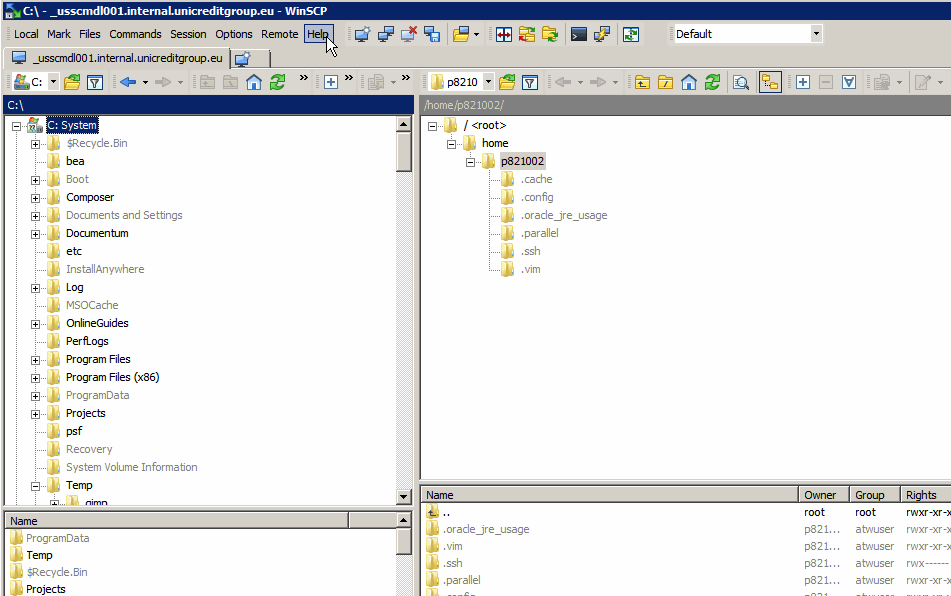The height and width of the screenshot is (596, 951).
Task: Click the local tree vertical scrollbar down arrow
Action: (x=404, y=497)
